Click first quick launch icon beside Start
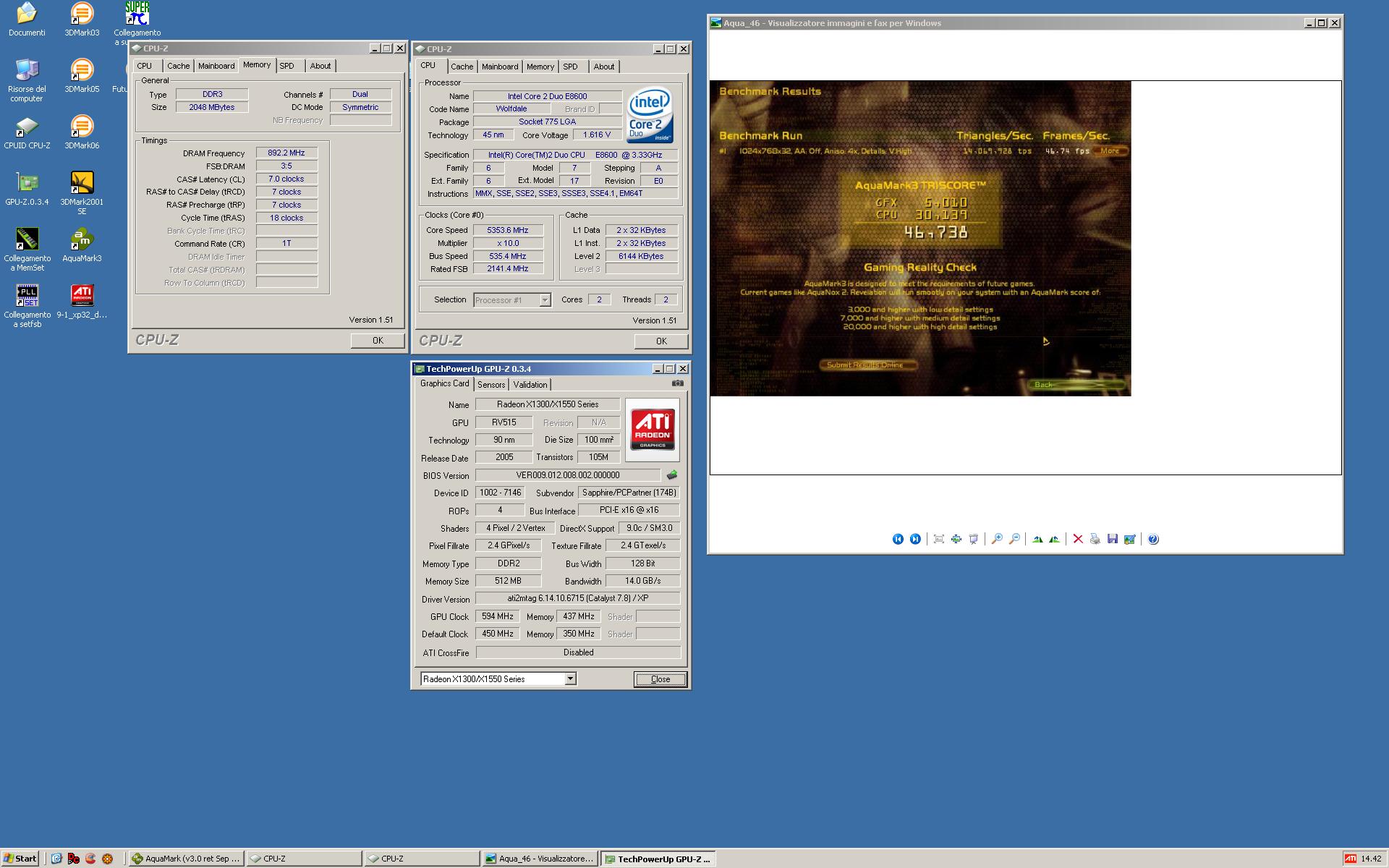1389x868 pixels. [x=56, y=859]
